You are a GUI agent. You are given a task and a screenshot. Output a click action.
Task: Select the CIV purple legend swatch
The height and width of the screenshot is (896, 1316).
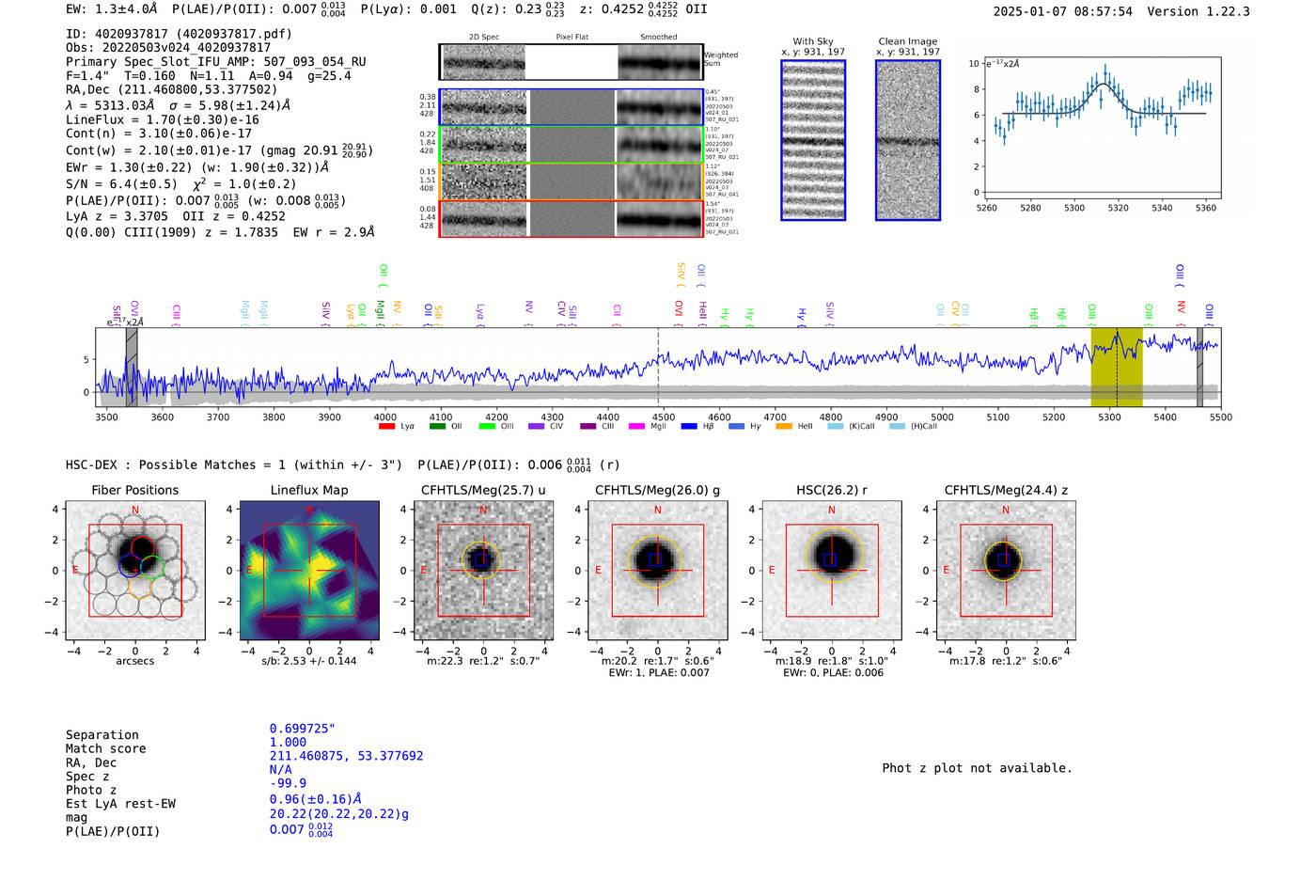pos(537,427)
